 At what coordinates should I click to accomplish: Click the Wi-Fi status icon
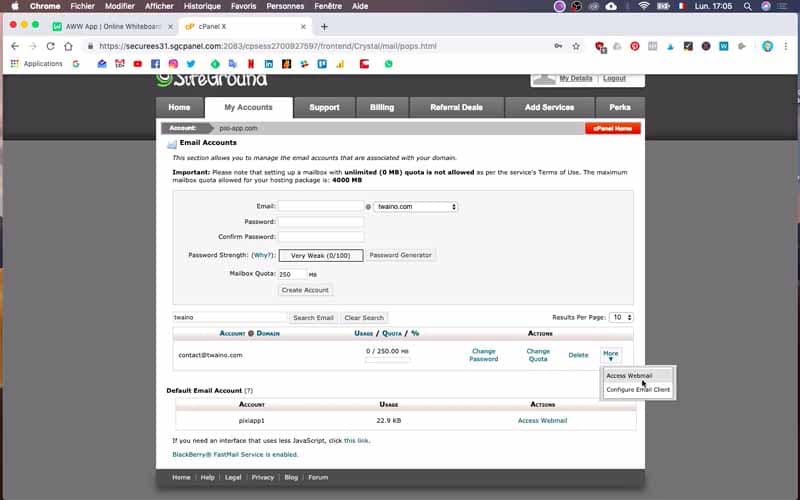click(644, 6)
